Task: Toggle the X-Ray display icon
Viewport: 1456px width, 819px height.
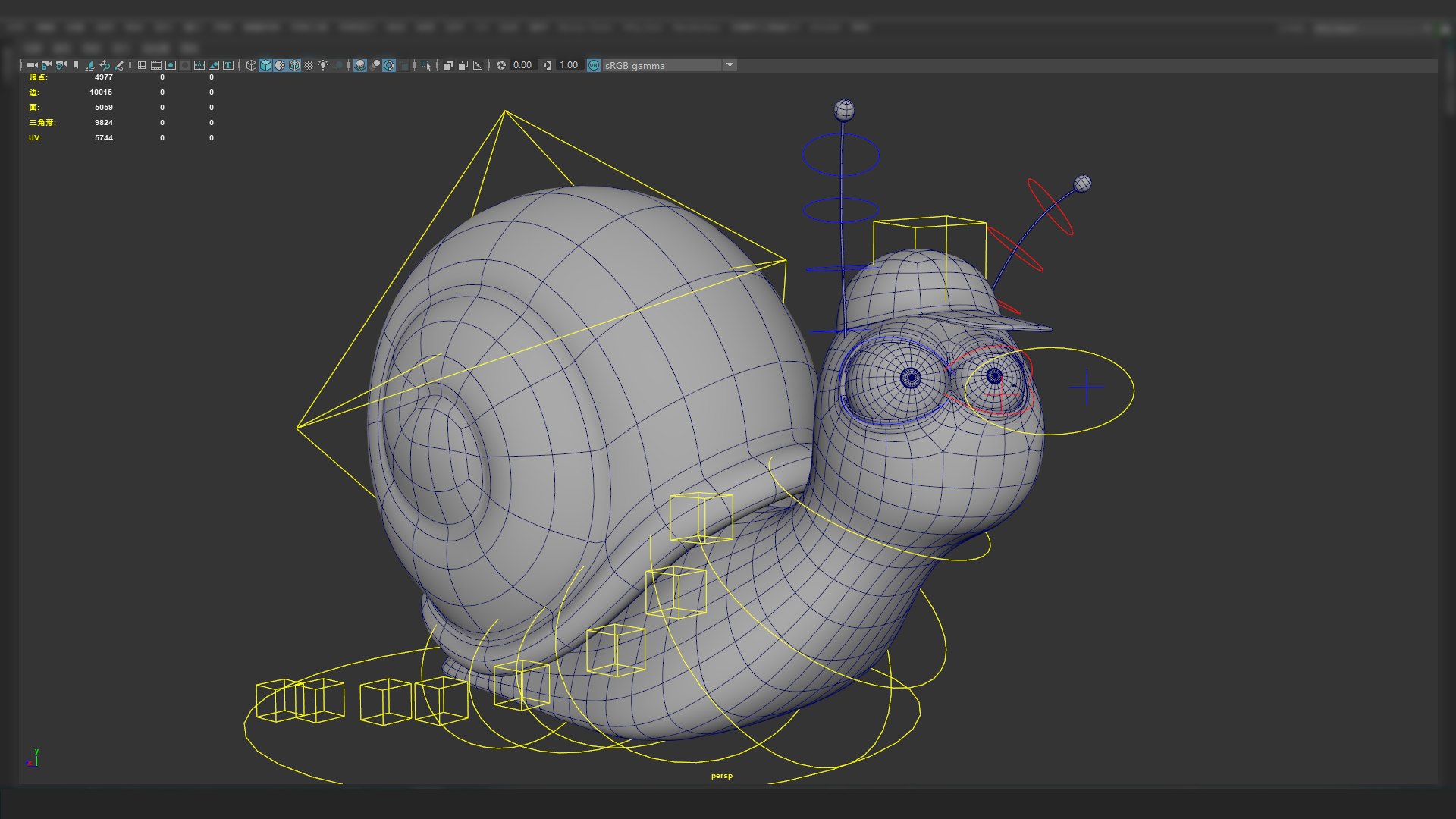Action: (449, 65)
